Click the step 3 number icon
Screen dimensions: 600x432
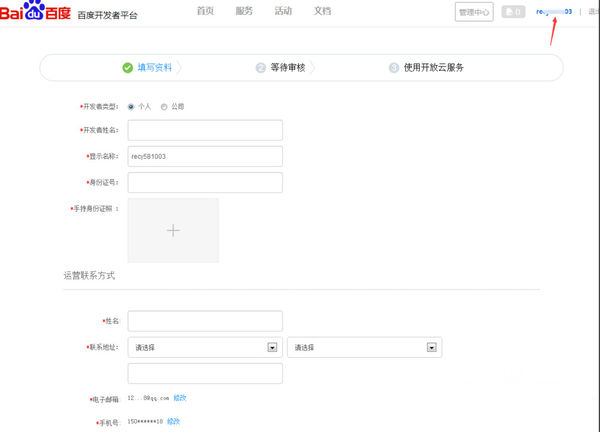tap(394, 68)
